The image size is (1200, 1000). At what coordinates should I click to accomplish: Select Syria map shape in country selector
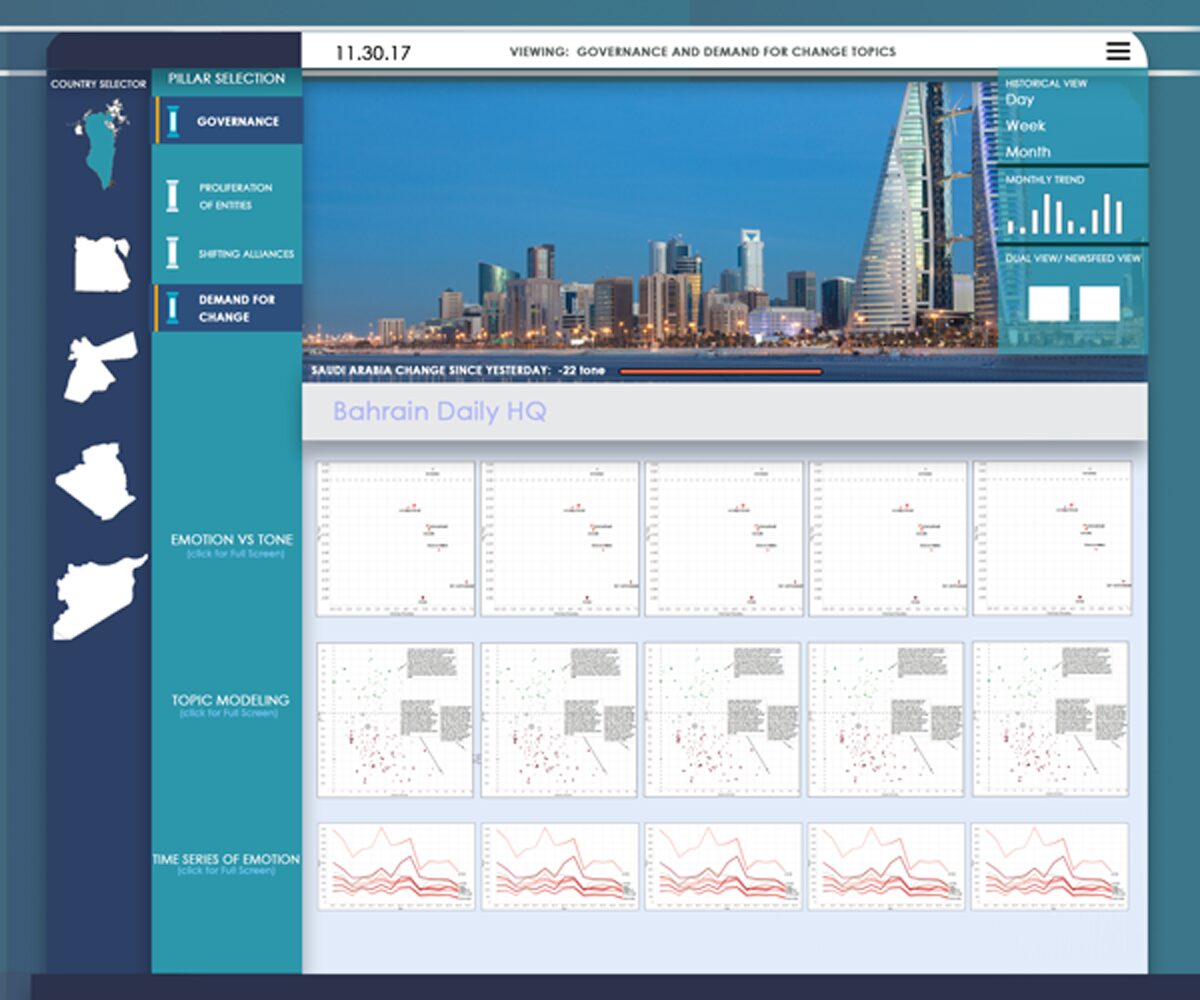point(99,597)
